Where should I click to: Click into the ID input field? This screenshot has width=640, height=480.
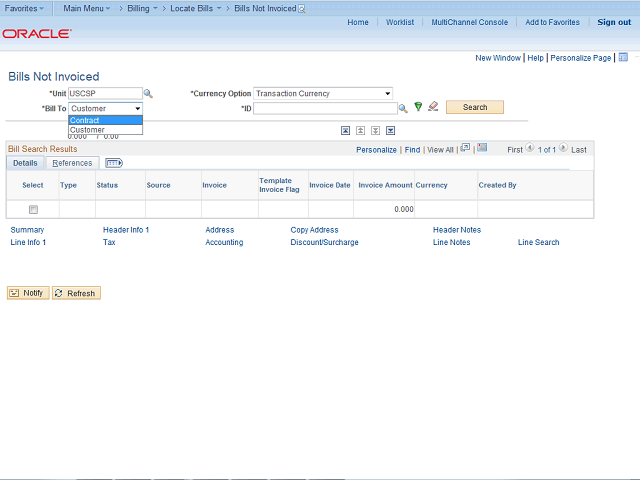click(325, 108)
